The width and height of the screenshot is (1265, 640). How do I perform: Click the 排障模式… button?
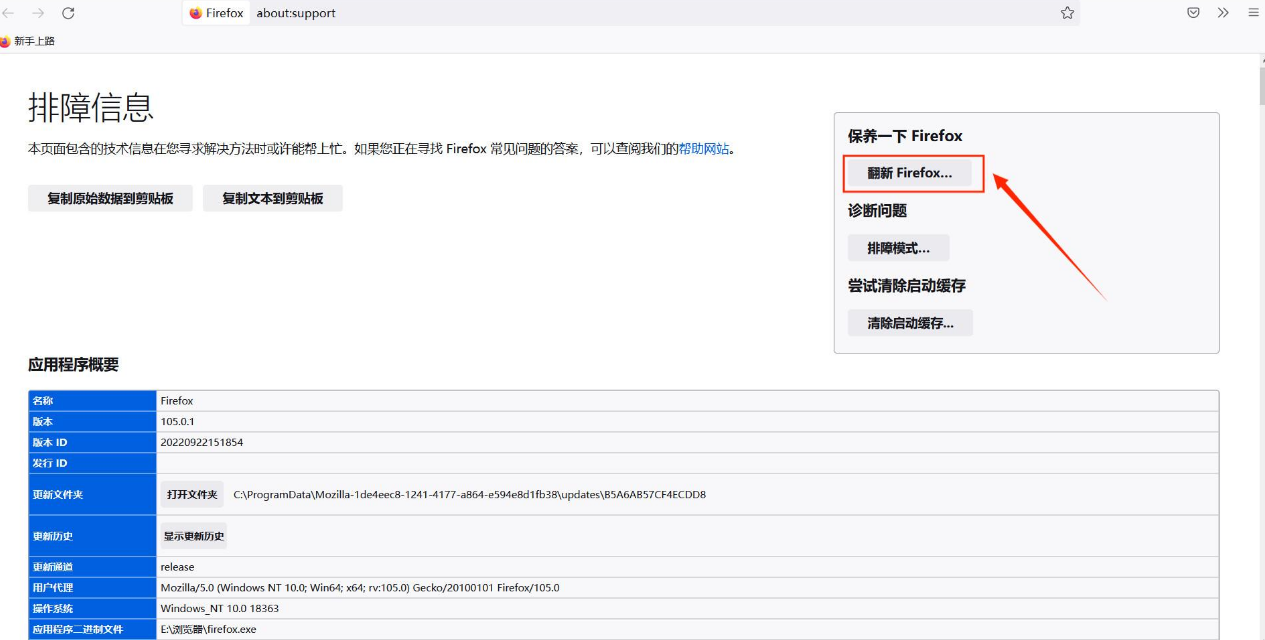click(899, 248)
